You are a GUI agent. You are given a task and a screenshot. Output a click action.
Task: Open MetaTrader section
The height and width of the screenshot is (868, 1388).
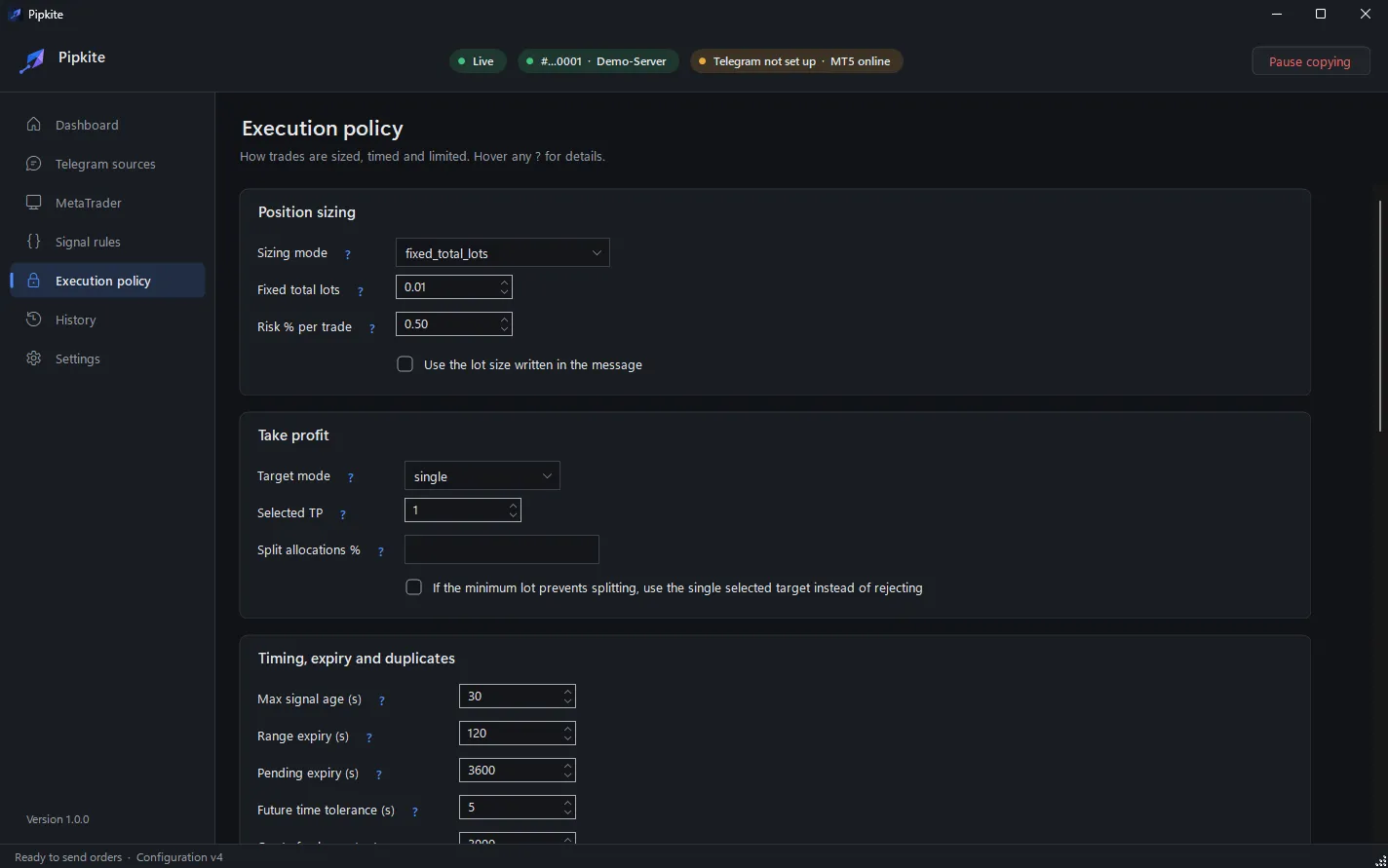point(107,203)
